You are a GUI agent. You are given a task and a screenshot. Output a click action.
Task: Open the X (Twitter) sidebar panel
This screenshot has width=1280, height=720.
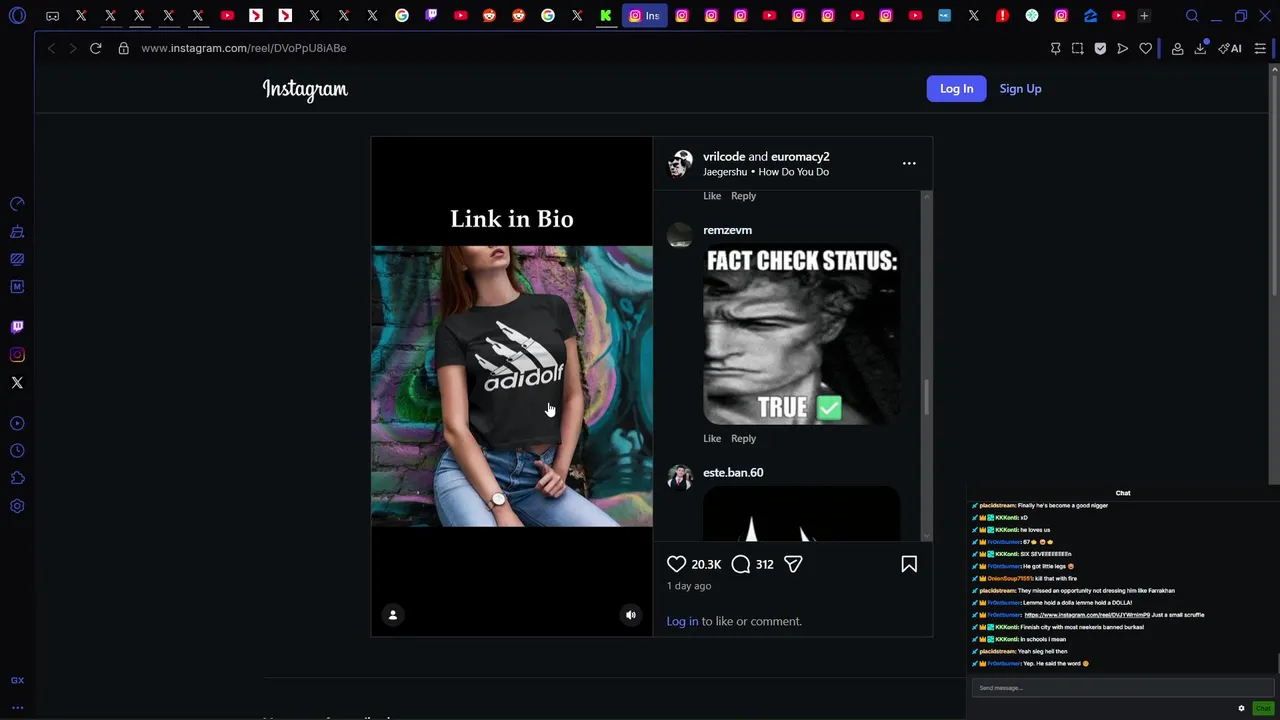tap(17, 383)
